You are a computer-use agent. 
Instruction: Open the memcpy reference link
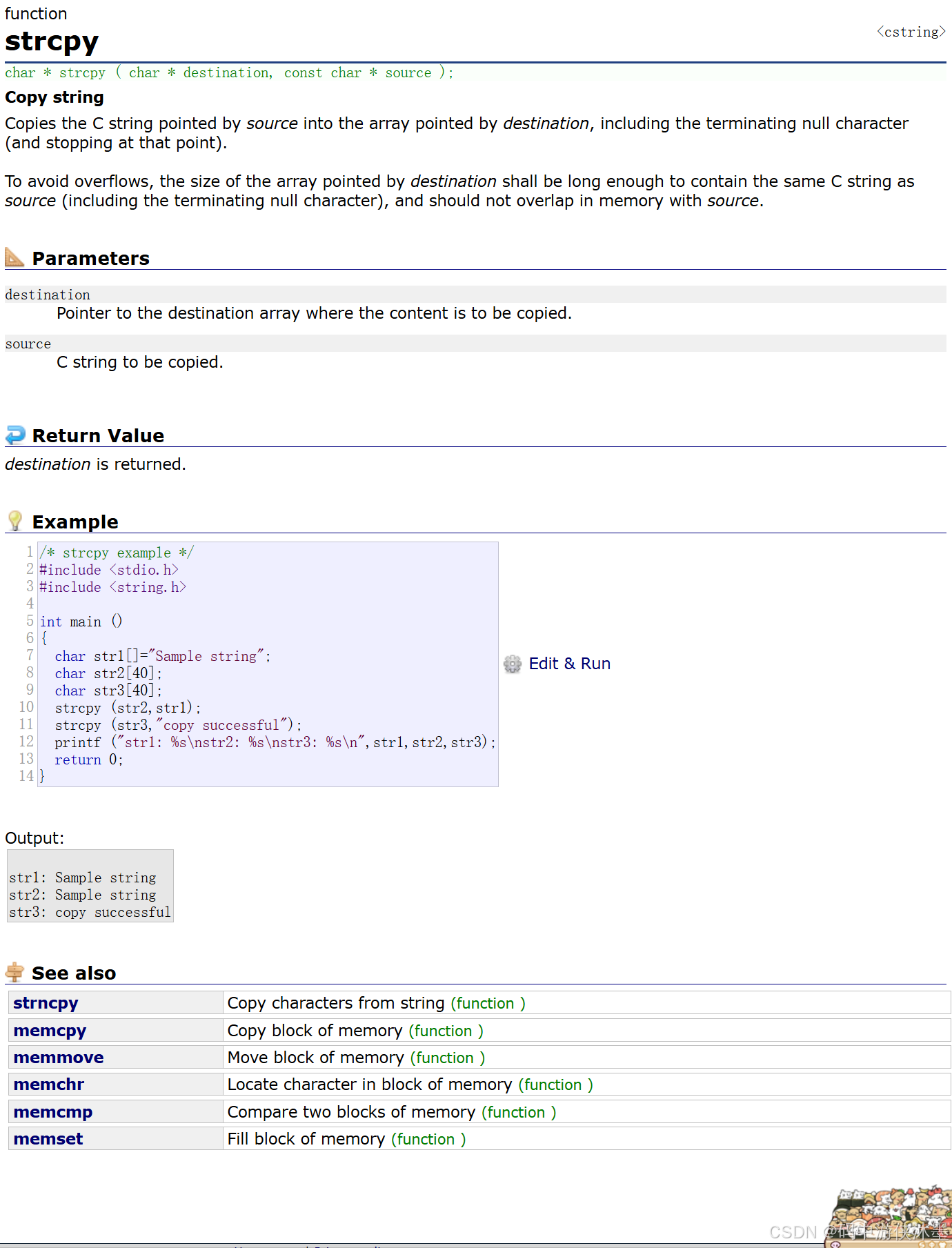click(50, 1031)
